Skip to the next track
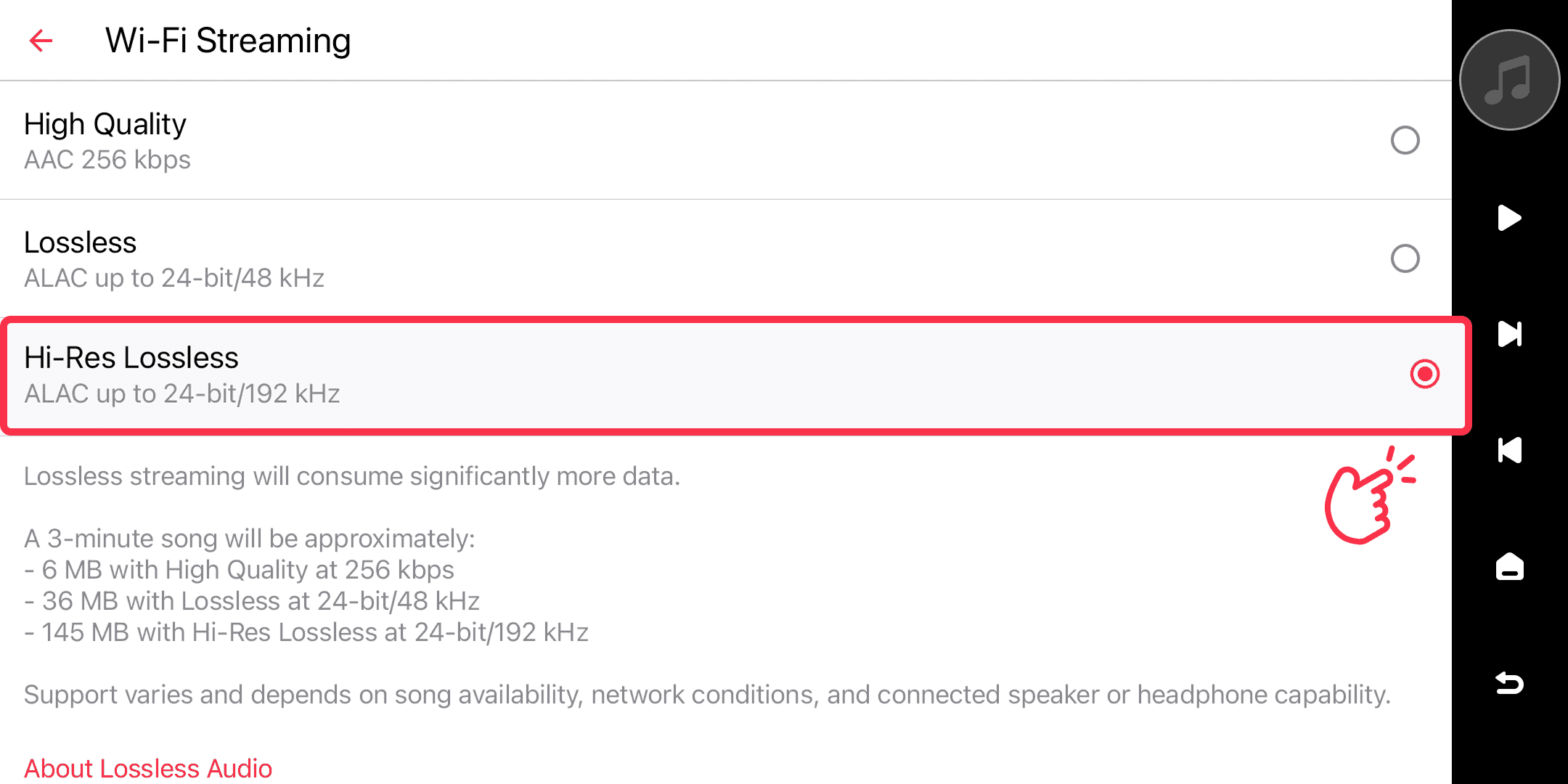This screenshot has width=1568, height=784. click(1509, 334)
